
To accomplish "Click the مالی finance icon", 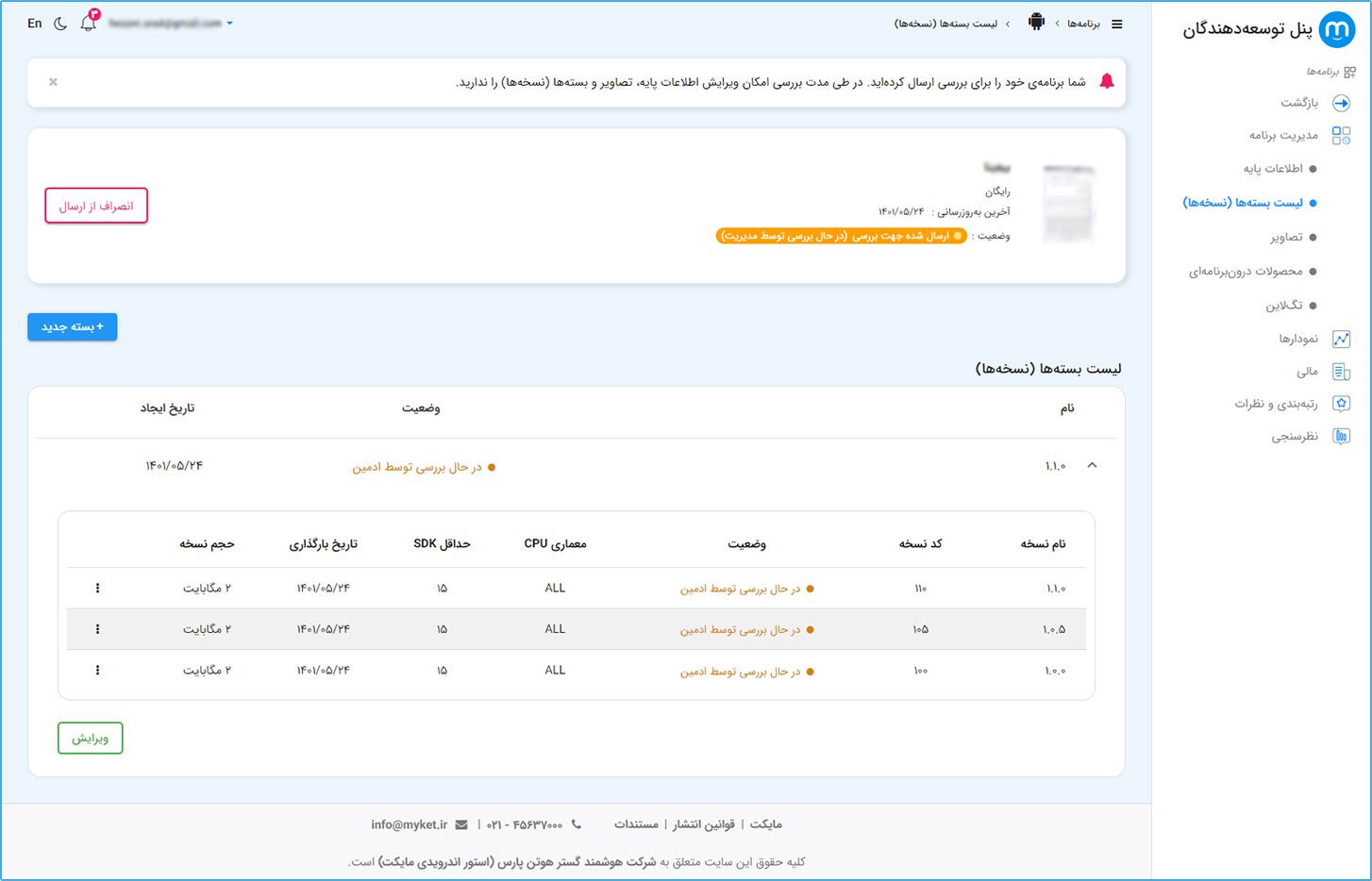I will [x=1341, y=372].
